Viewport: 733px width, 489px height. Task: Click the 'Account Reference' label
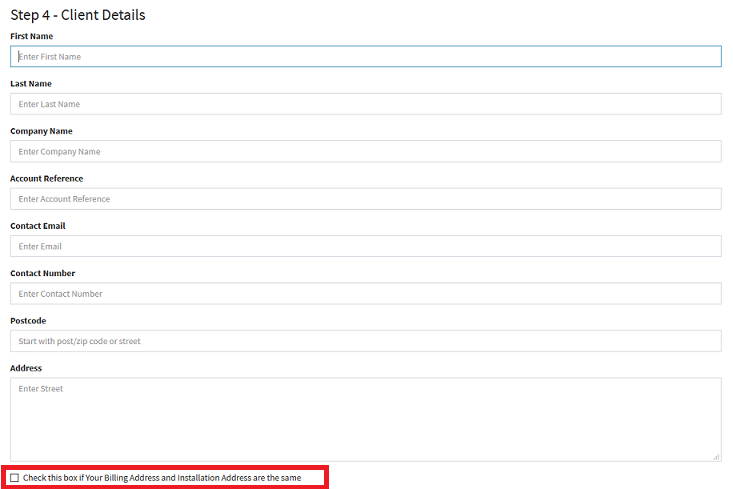[46, 179]
